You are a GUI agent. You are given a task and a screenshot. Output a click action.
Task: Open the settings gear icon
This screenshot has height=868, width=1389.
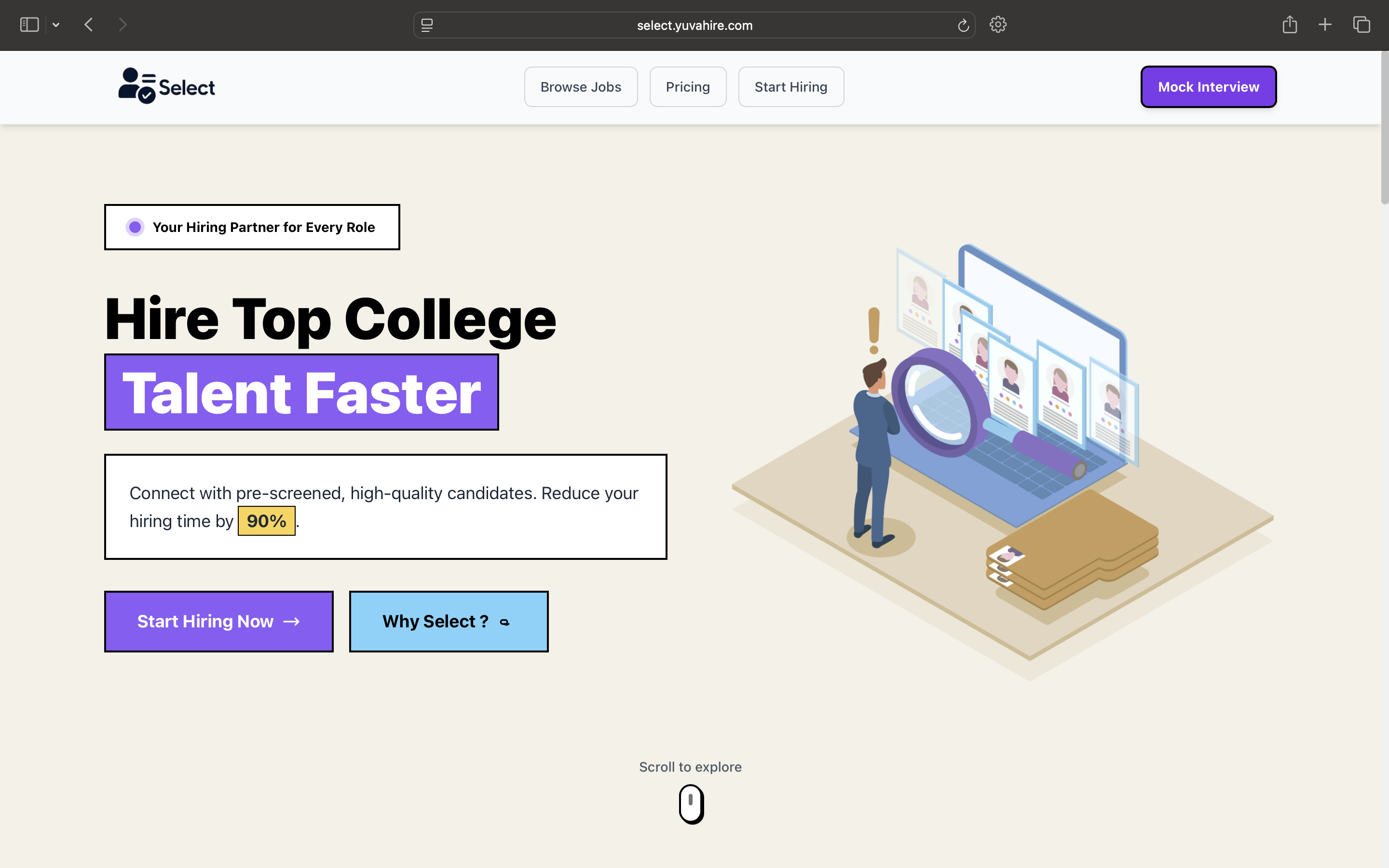tap(998, 25)
